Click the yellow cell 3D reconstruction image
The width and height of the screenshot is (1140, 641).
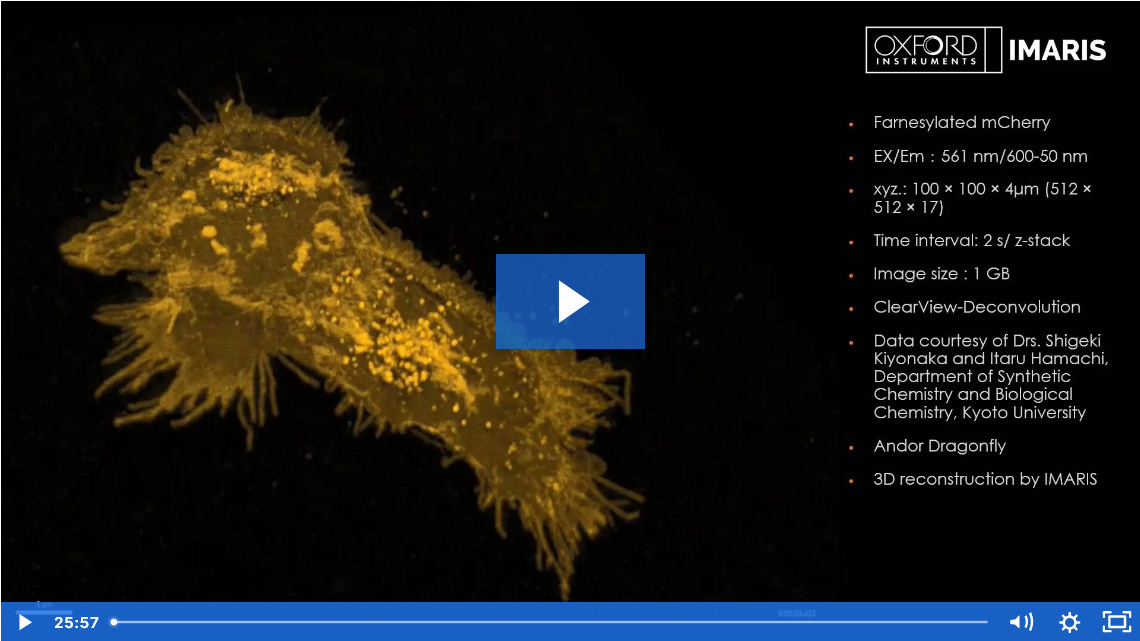(x=330, y=320)
